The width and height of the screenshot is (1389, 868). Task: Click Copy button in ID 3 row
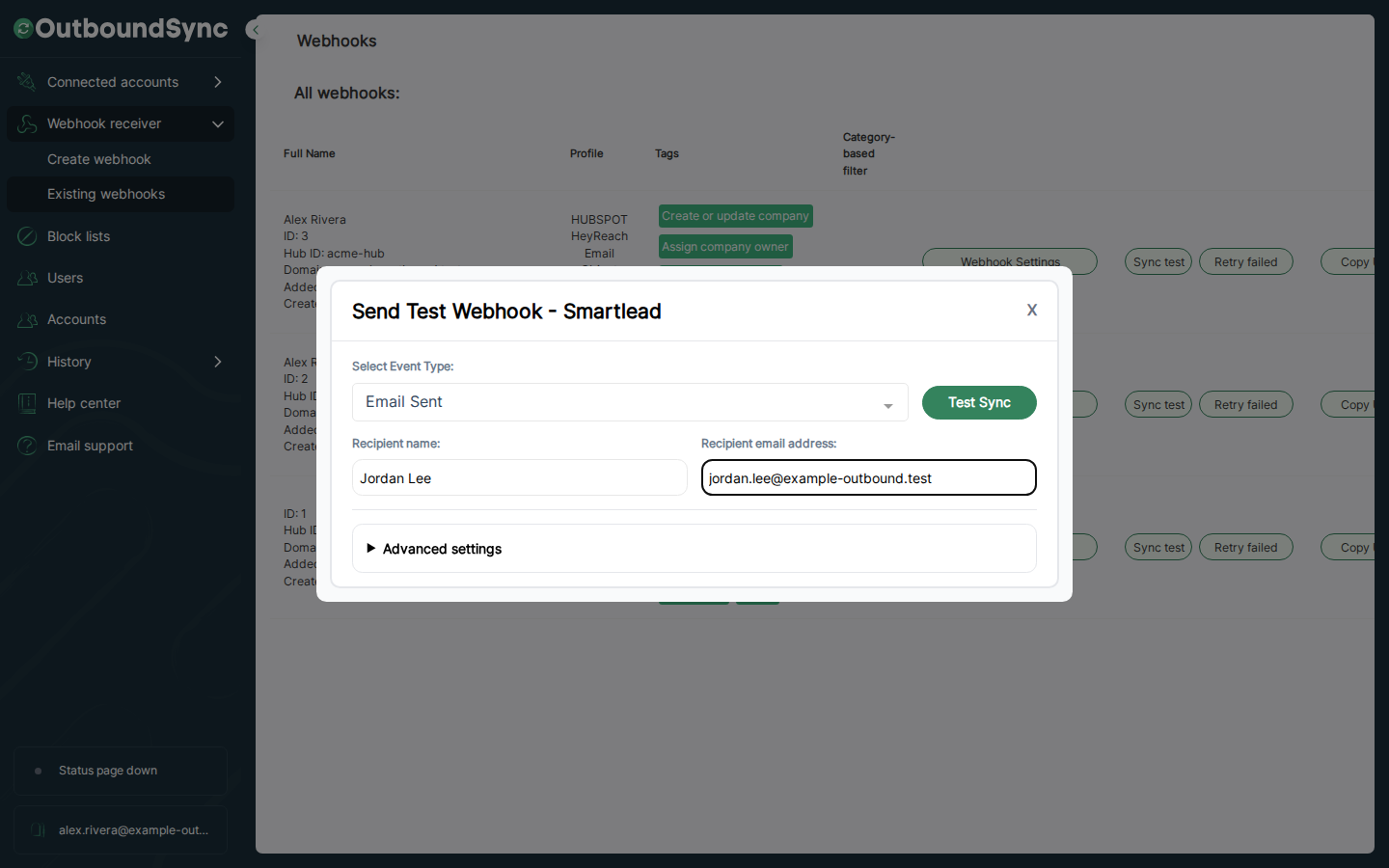pyautogui.click(x=1348, y=261)
